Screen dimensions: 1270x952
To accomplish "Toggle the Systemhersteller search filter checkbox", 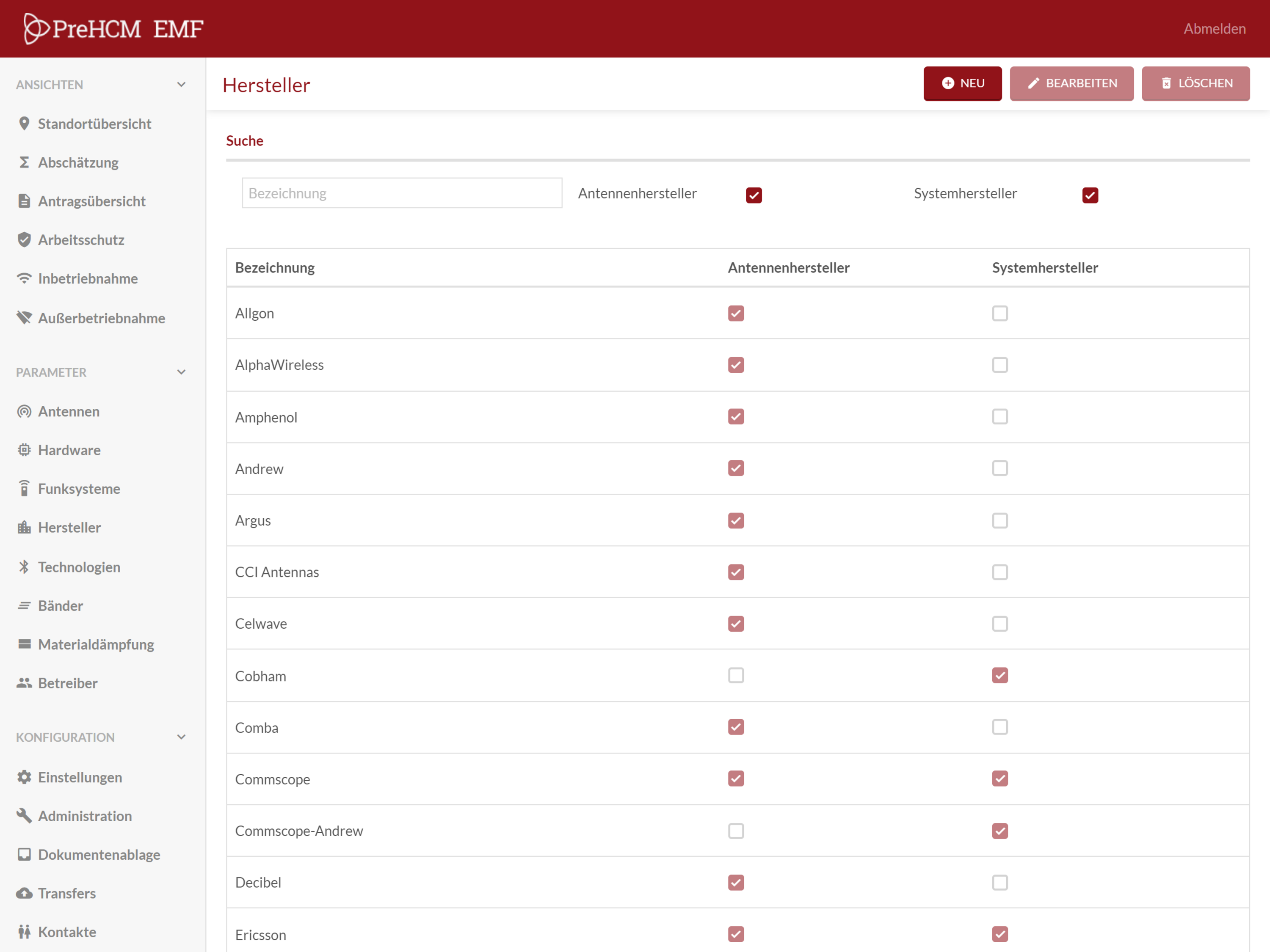I will pyautogui.click(x=1090, y=195).
